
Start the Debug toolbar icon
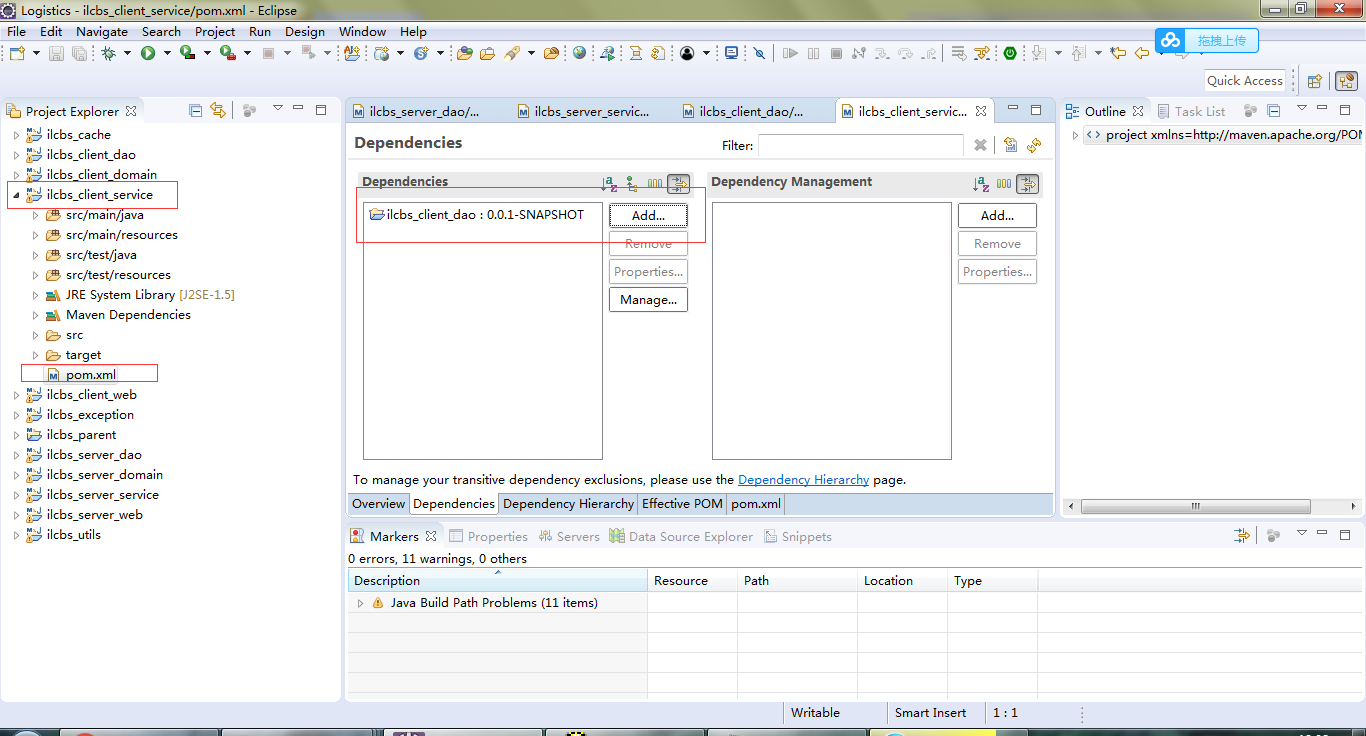click(x=108, y=53)
